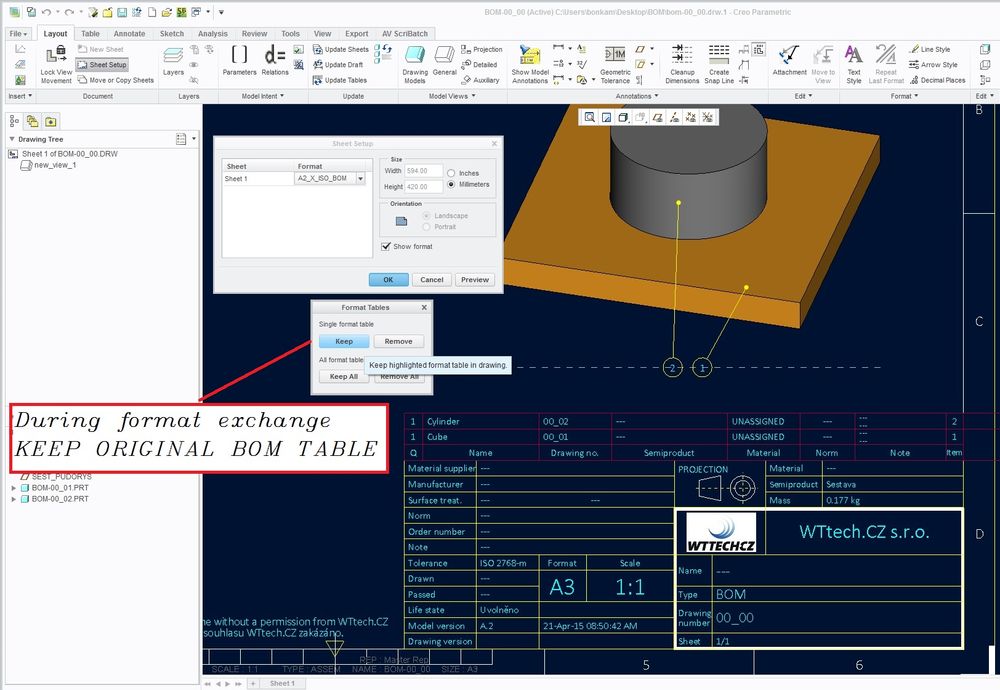This screenshot has height=690, width=1000.
Task: Click the Height field showing 420.00
Action: coord(423,187)
